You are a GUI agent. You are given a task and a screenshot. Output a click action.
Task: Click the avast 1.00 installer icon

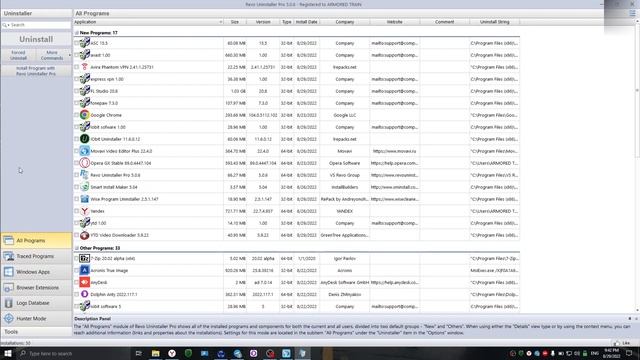tap(84, 55)
